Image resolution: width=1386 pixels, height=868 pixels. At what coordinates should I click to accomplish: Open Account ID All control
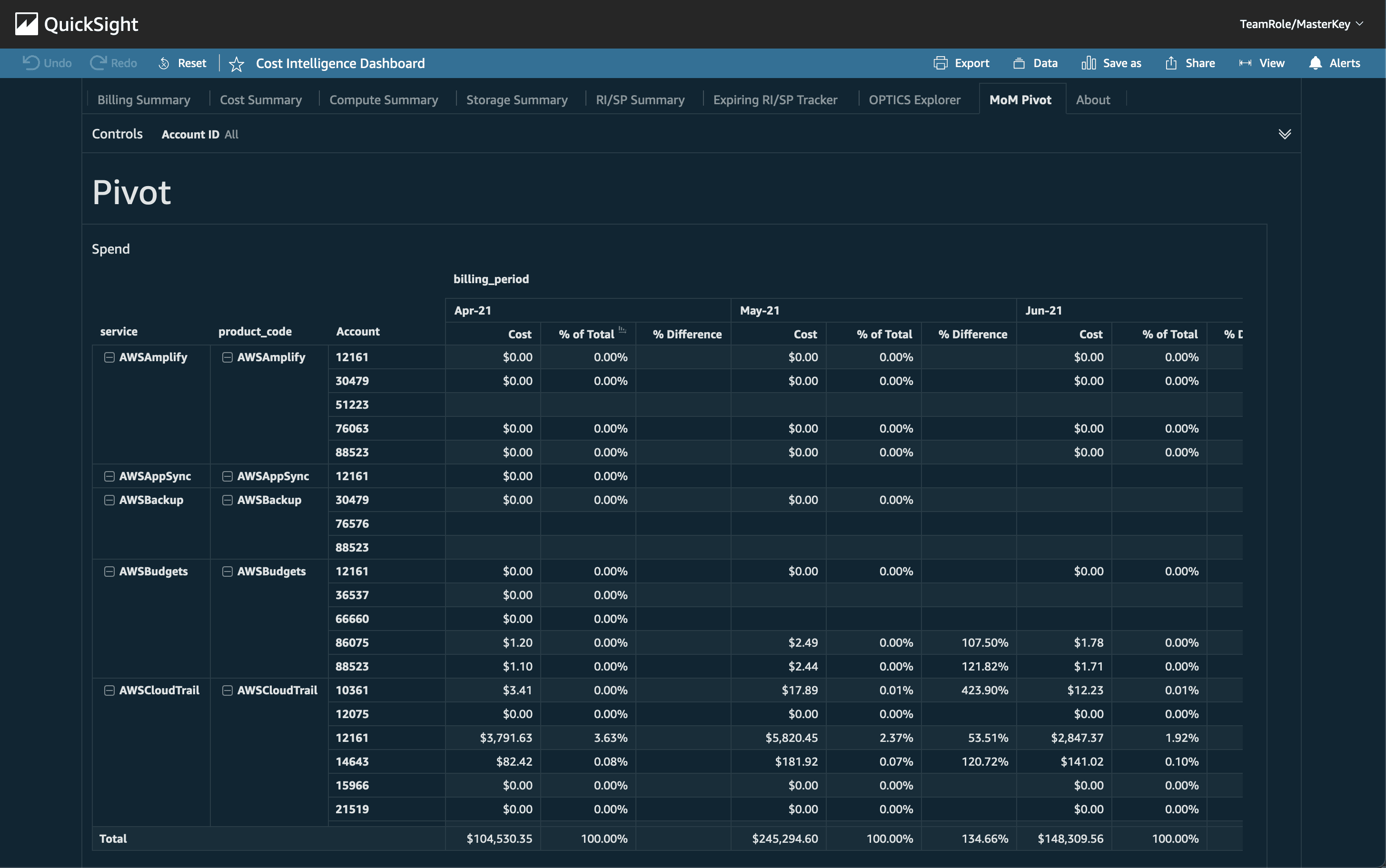click(200, 134)
